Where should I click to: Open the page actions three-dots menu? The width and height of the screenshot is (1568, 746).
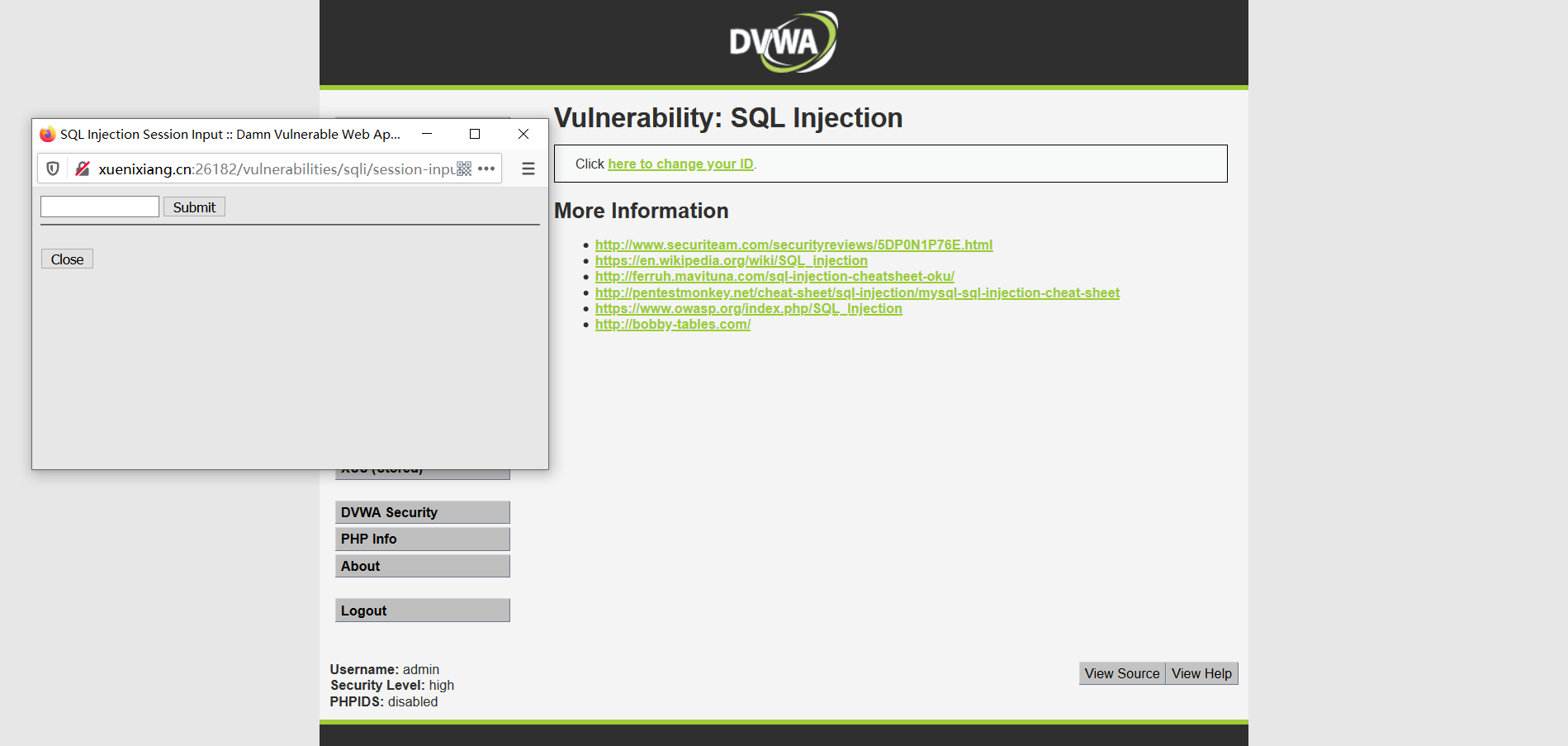(x=486, y=169)
